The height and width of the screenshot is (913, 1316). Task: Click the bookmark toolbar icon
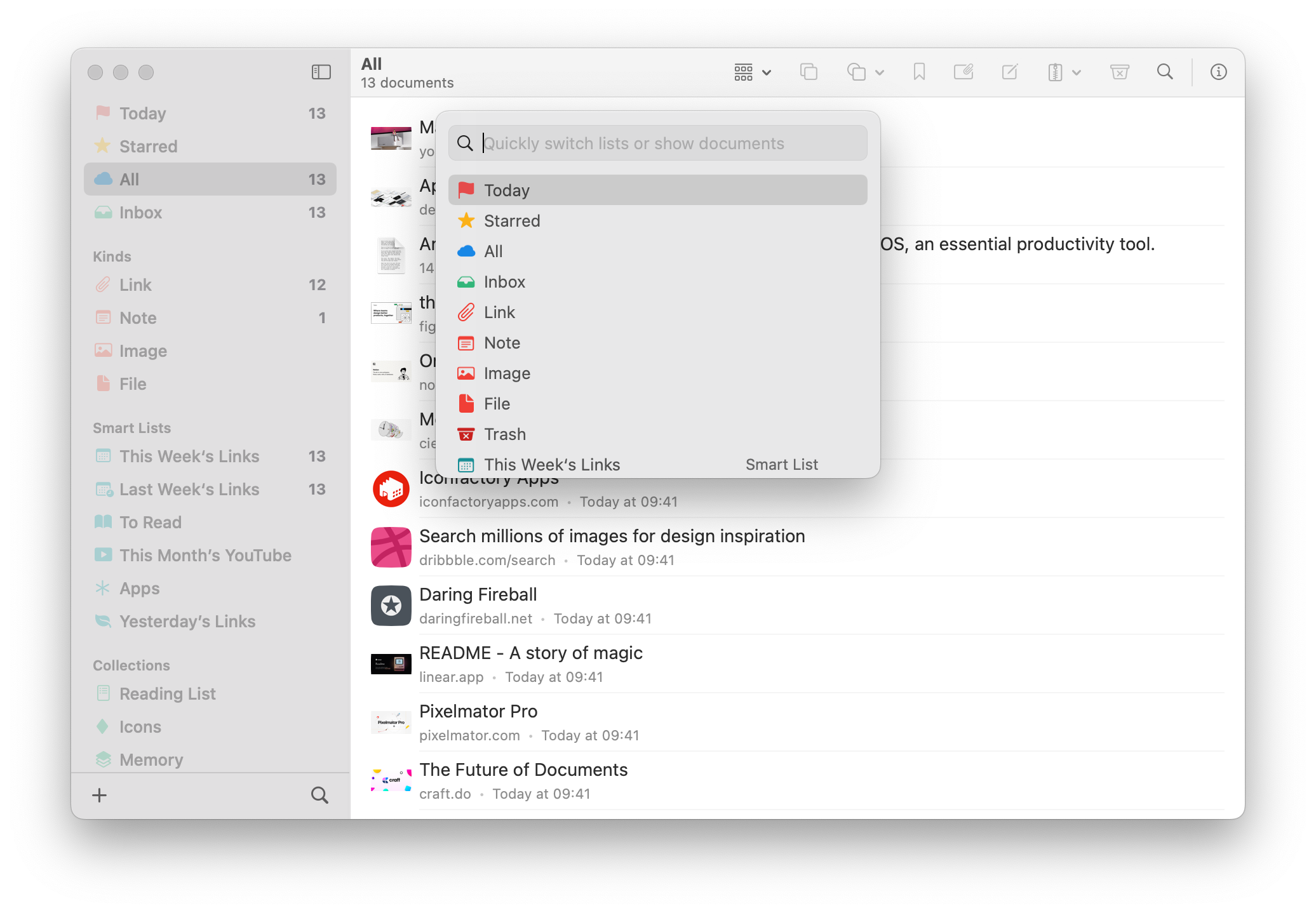918,72
